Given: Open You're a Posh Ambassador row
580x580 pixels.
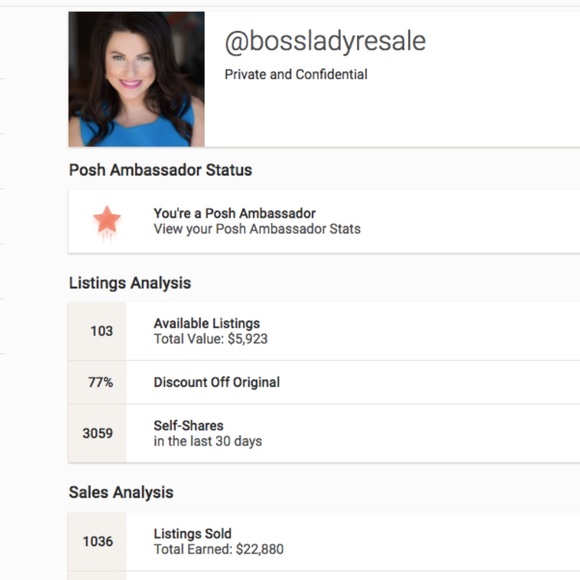Looking at the screenshot, I should (x=324, y=222).
